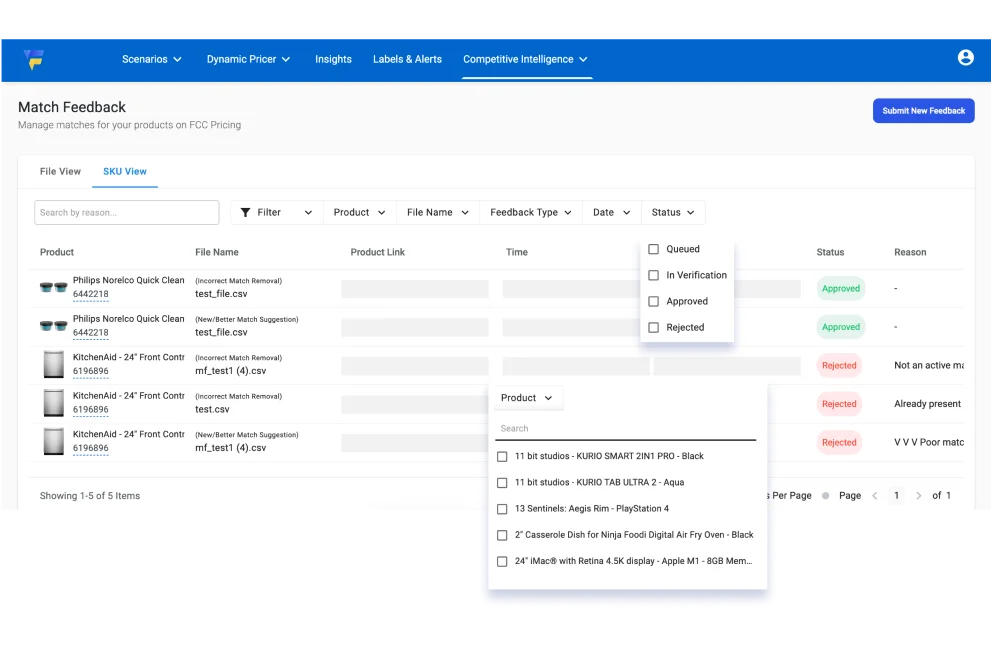The height and width of the screenshot is (648, 991).
Task: Open the Date filter dropdown
Action: [x=612, y=213]
